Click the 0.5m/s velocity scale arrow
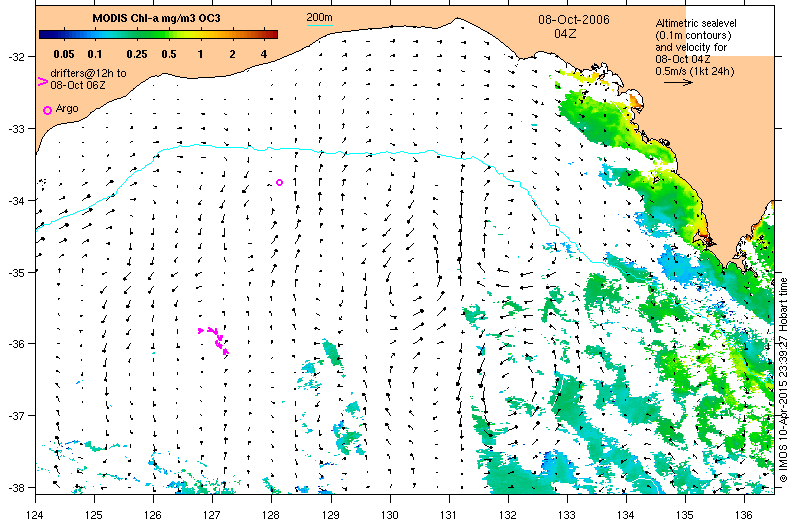Viewport: 800px width, 520px height. 679,82
